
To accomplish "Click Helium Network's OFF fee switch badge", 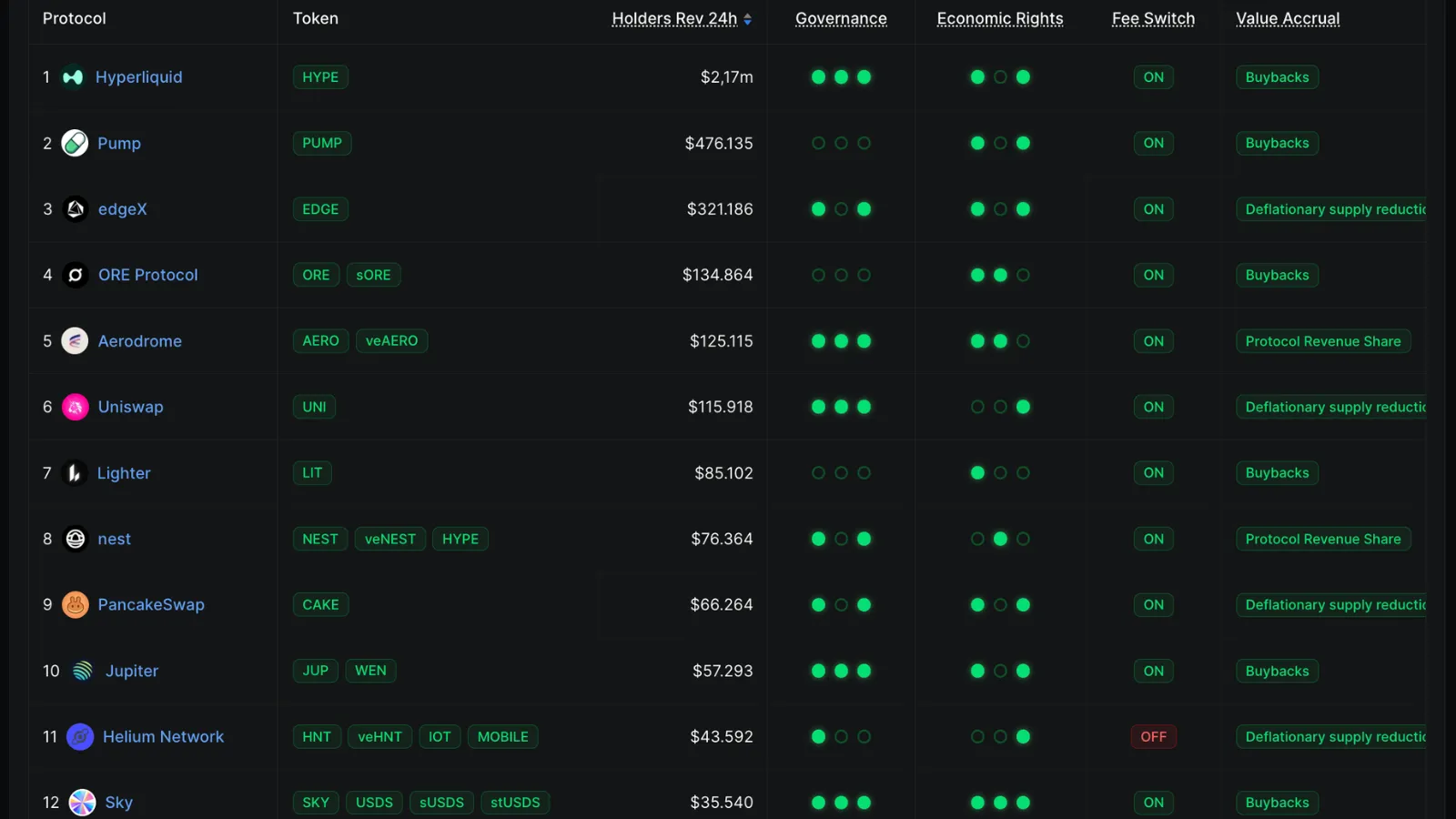I will (1154, 736).
